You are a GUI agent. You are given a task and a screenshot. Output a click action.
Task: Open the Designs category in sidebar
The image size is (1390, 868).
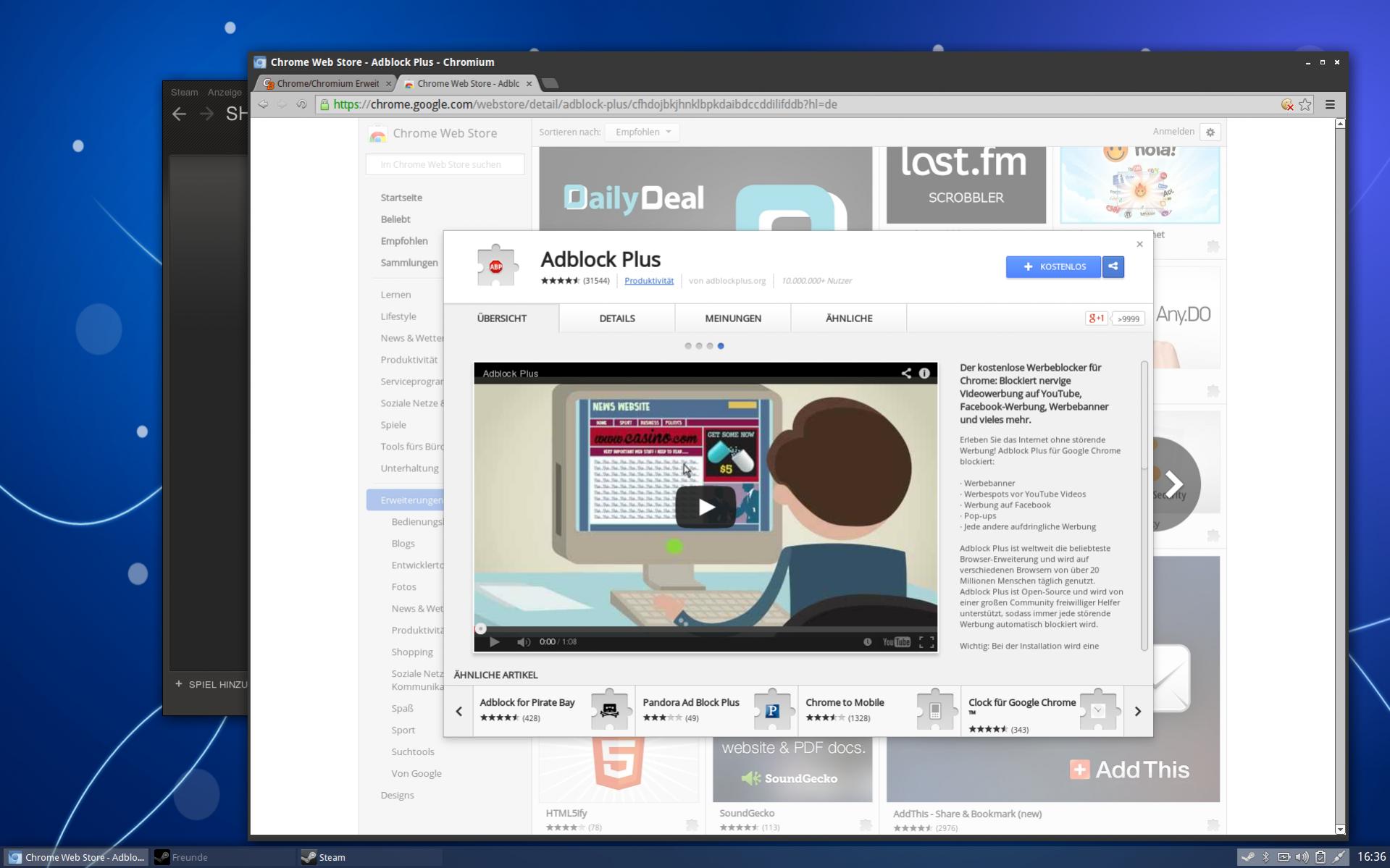pos(397,795)
